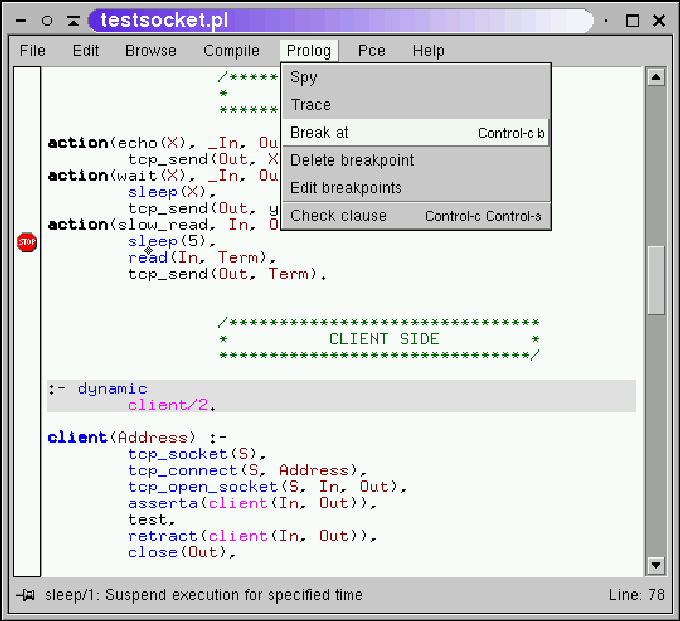
Task: Choose Trace in the Prolog menu
Action: pos(310,104)
